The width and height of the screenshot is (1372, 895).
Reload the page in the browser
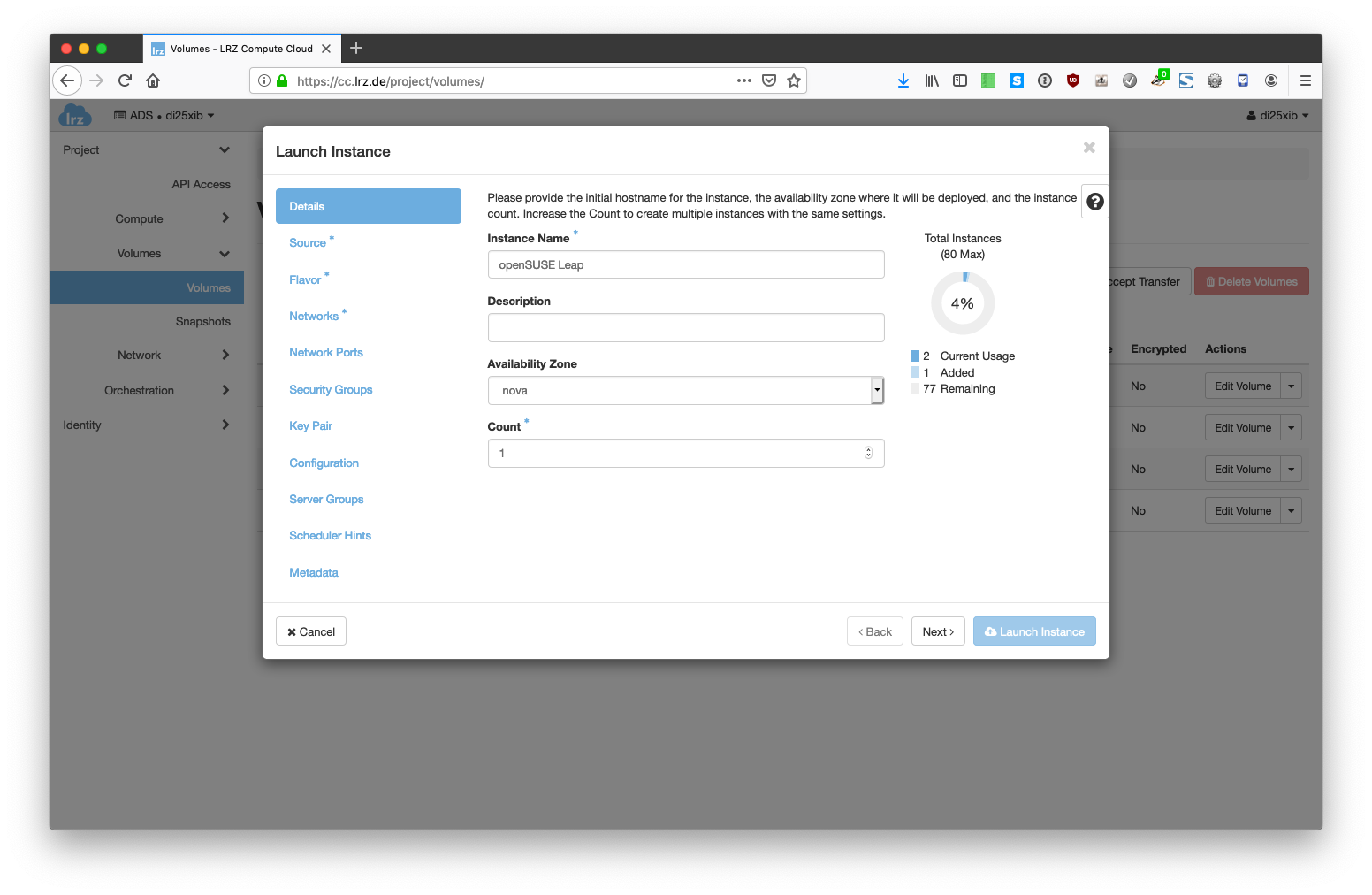click(x=125, y=80)
